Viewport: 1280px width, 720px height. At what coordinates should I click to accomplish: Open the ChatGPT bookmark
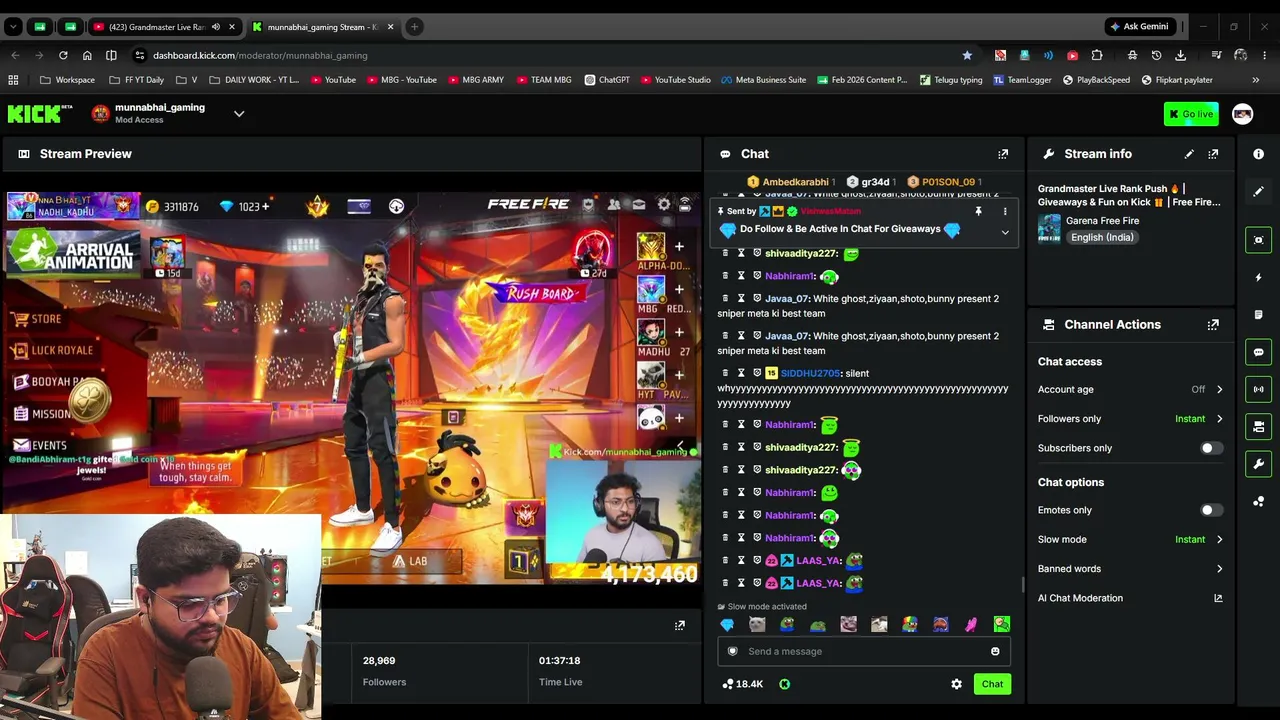[x=607, y=80]
